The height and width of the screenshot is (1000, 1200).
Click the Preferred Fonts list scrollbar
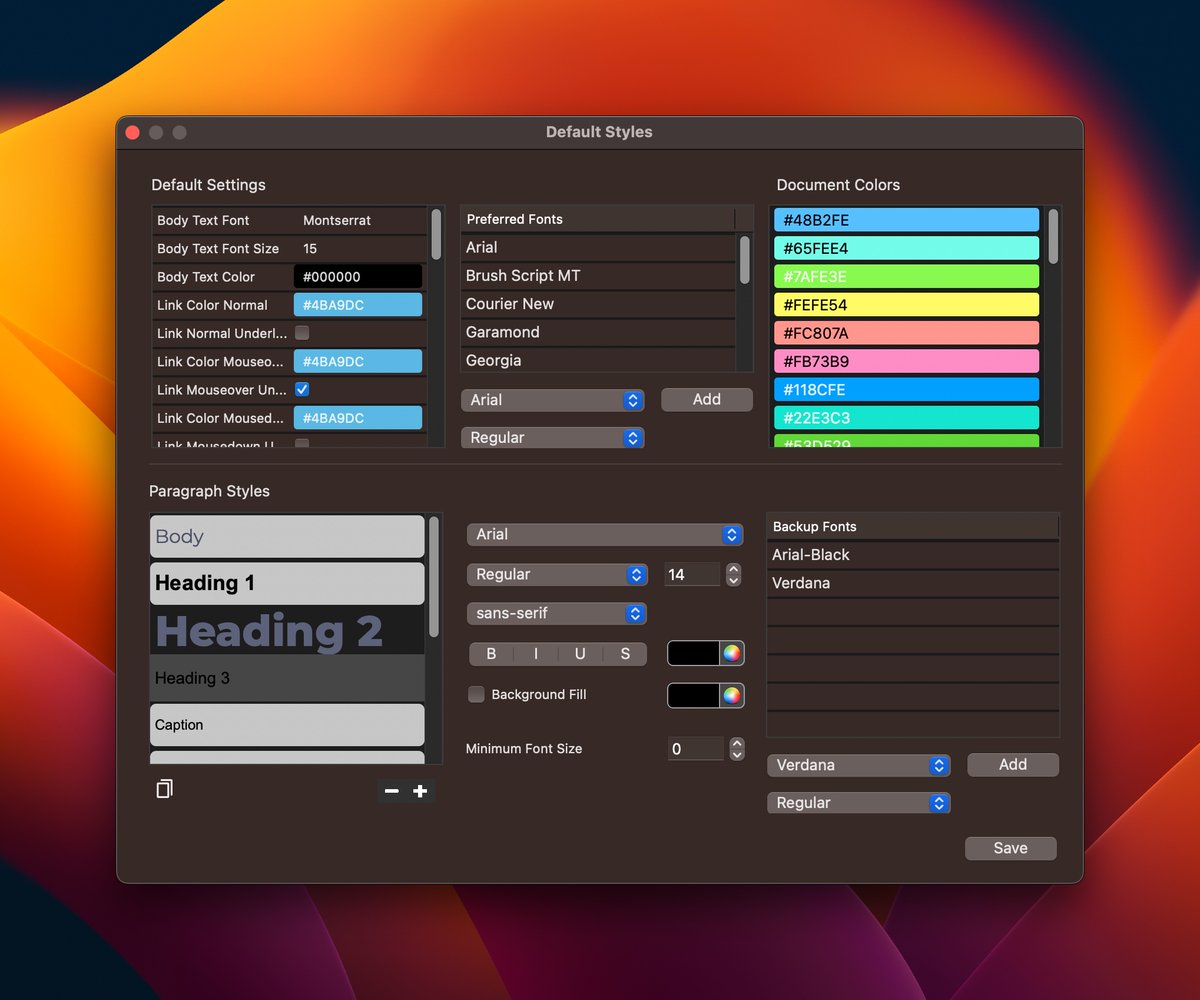(x=744, y=259)
